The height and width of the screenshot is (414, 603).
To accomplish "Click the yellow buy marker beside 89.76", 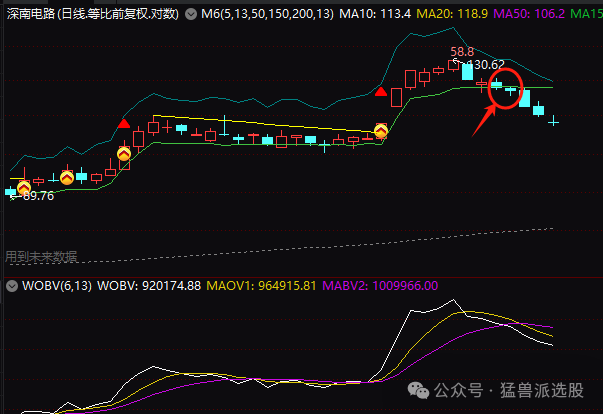I will point(24,188).
